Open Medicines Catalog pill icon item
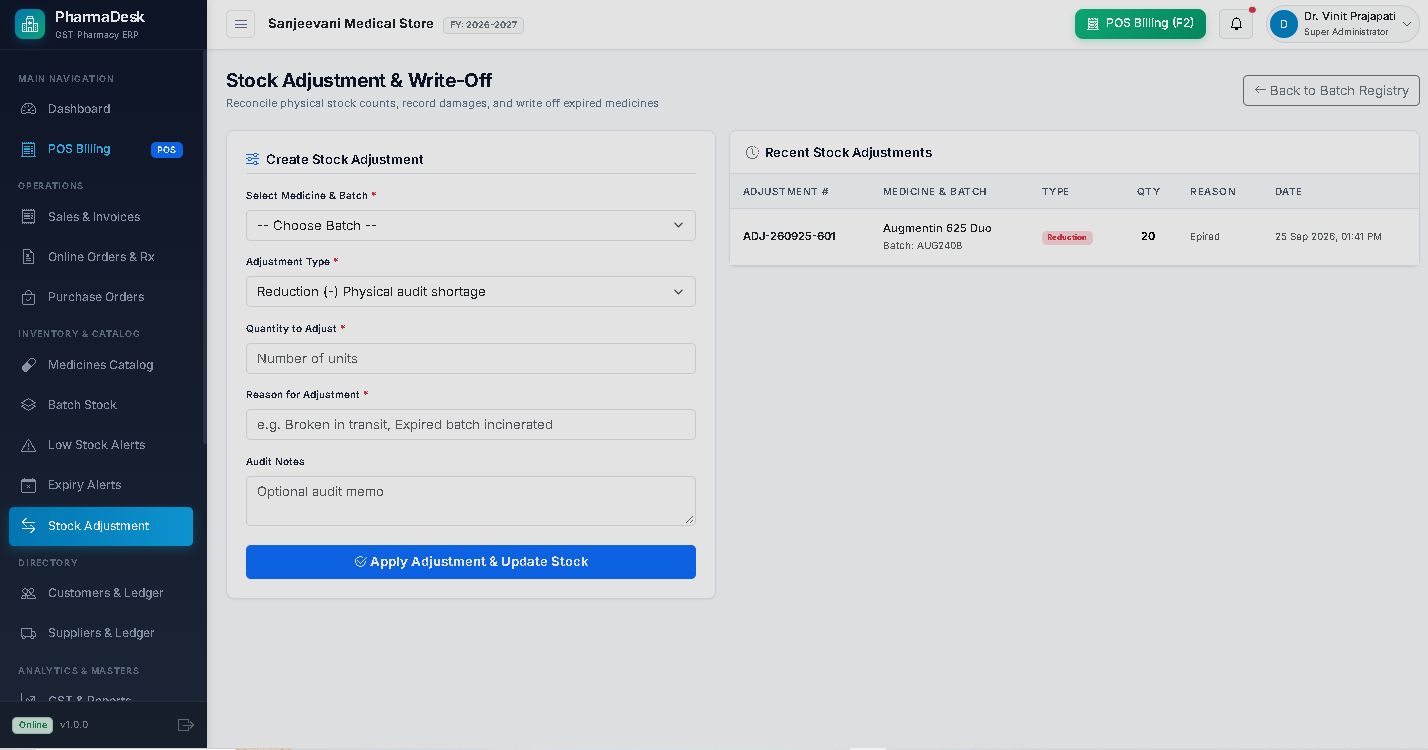Viewport: 1428px width, 750px height. pos(101,365)
